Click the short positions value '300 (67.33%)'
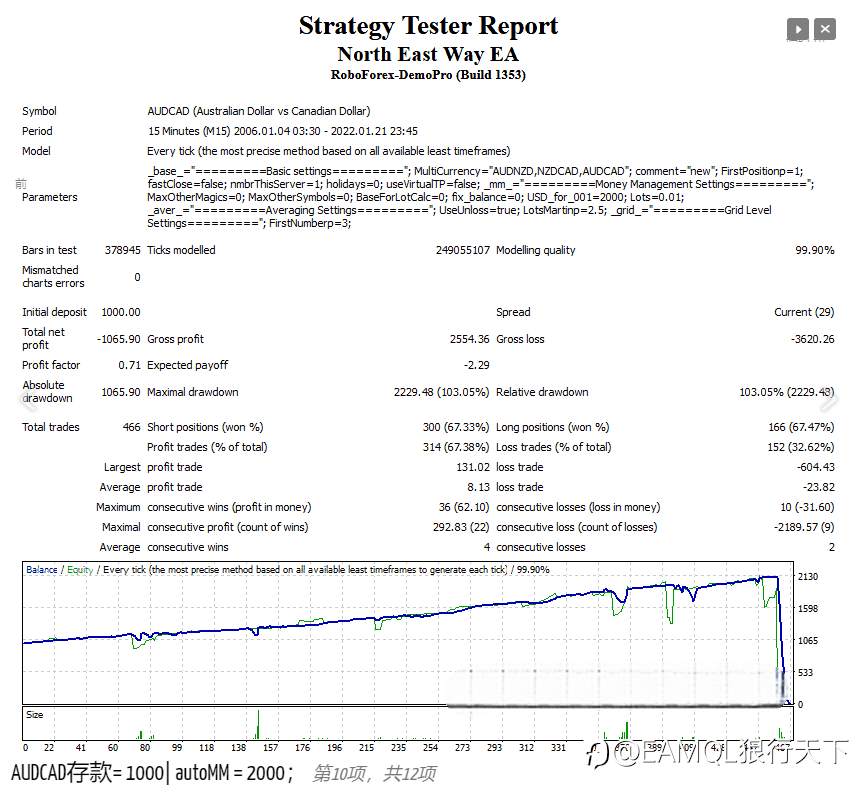 tap(456, 427)
